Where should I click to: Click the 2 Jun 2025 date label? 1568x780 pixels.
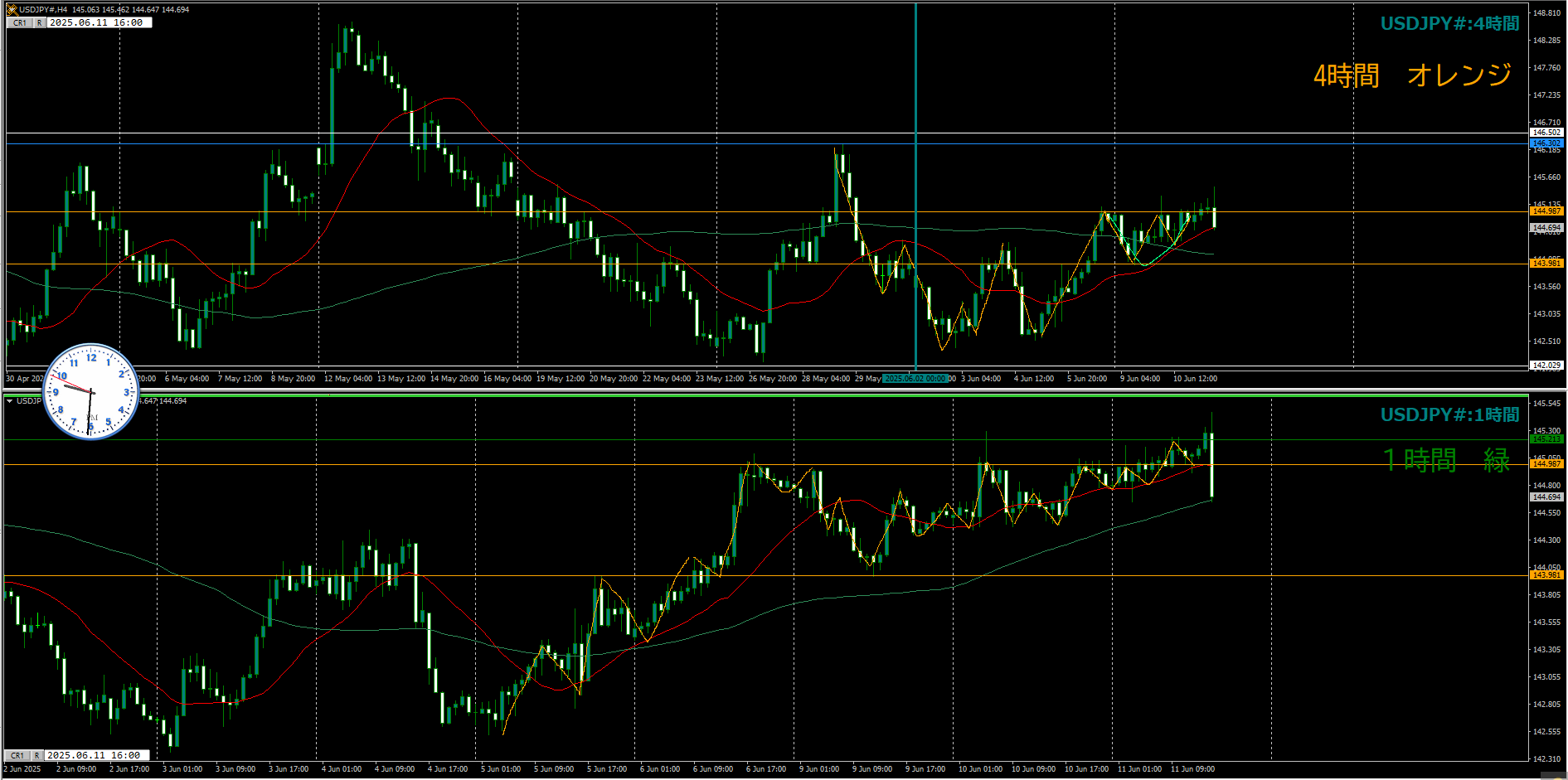click(22, 769)
